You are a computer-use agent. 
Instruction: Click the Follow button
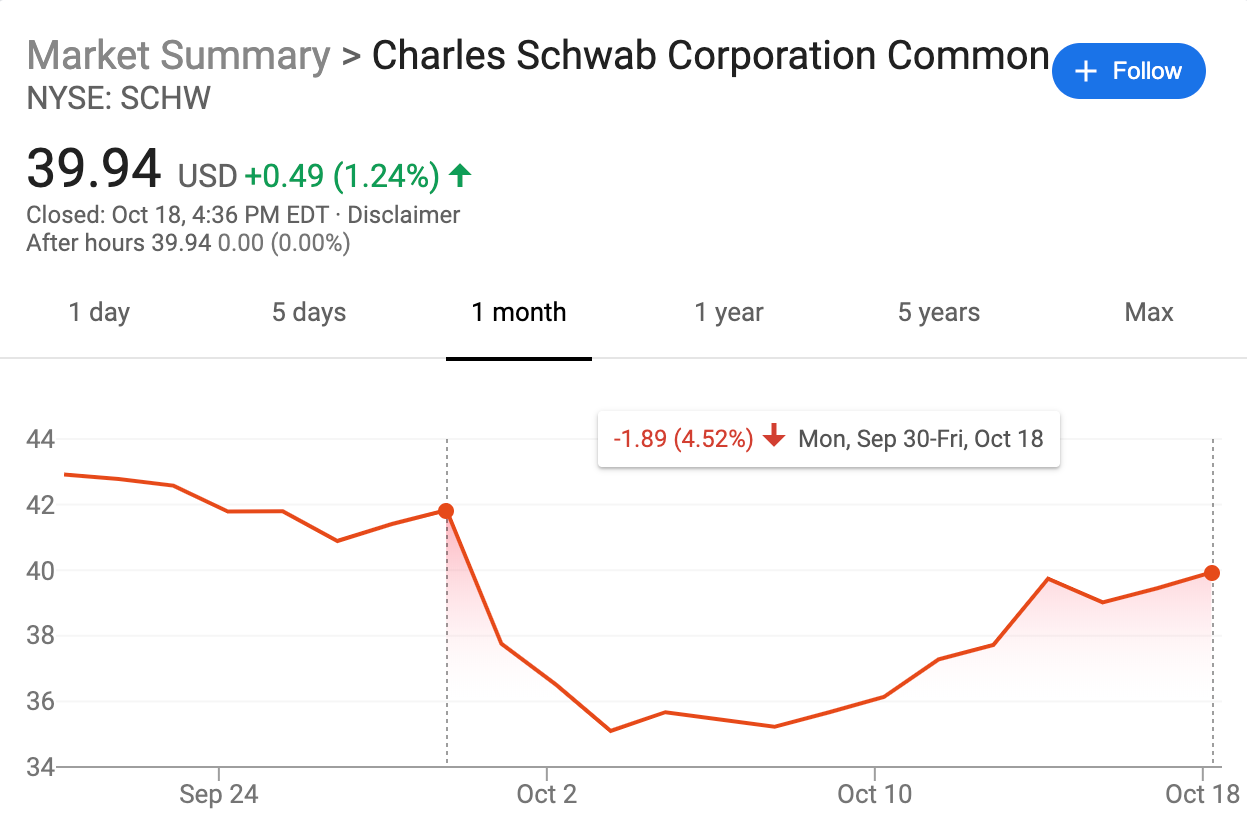pyautogui.click(x=1128, y=71)
